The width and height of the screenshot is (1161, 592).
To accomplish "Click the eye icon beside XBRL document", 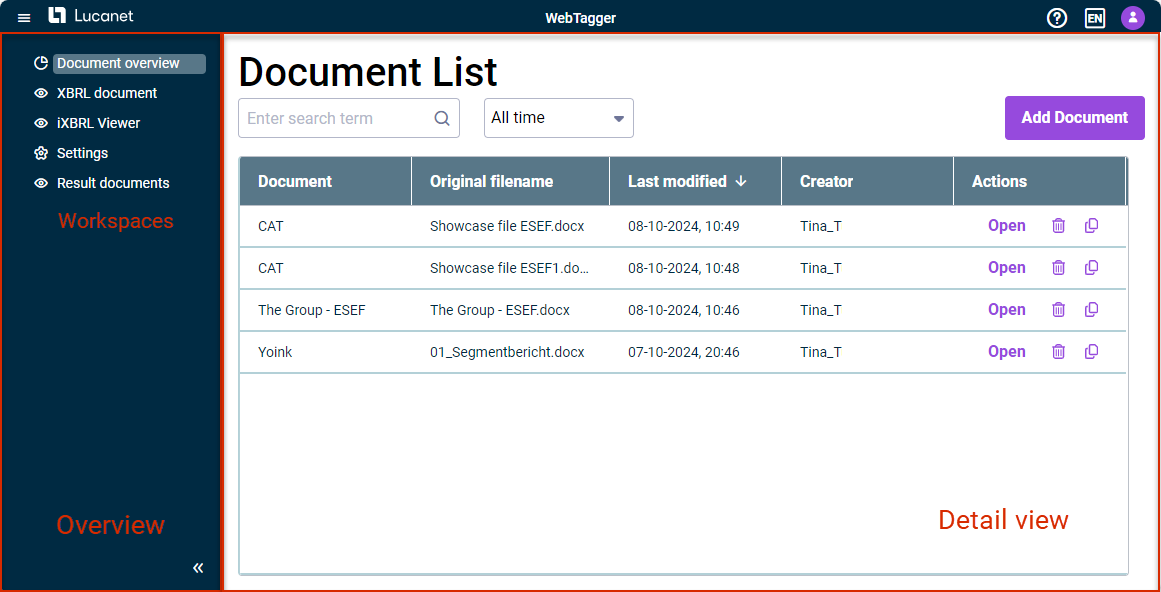I will 41,93.
